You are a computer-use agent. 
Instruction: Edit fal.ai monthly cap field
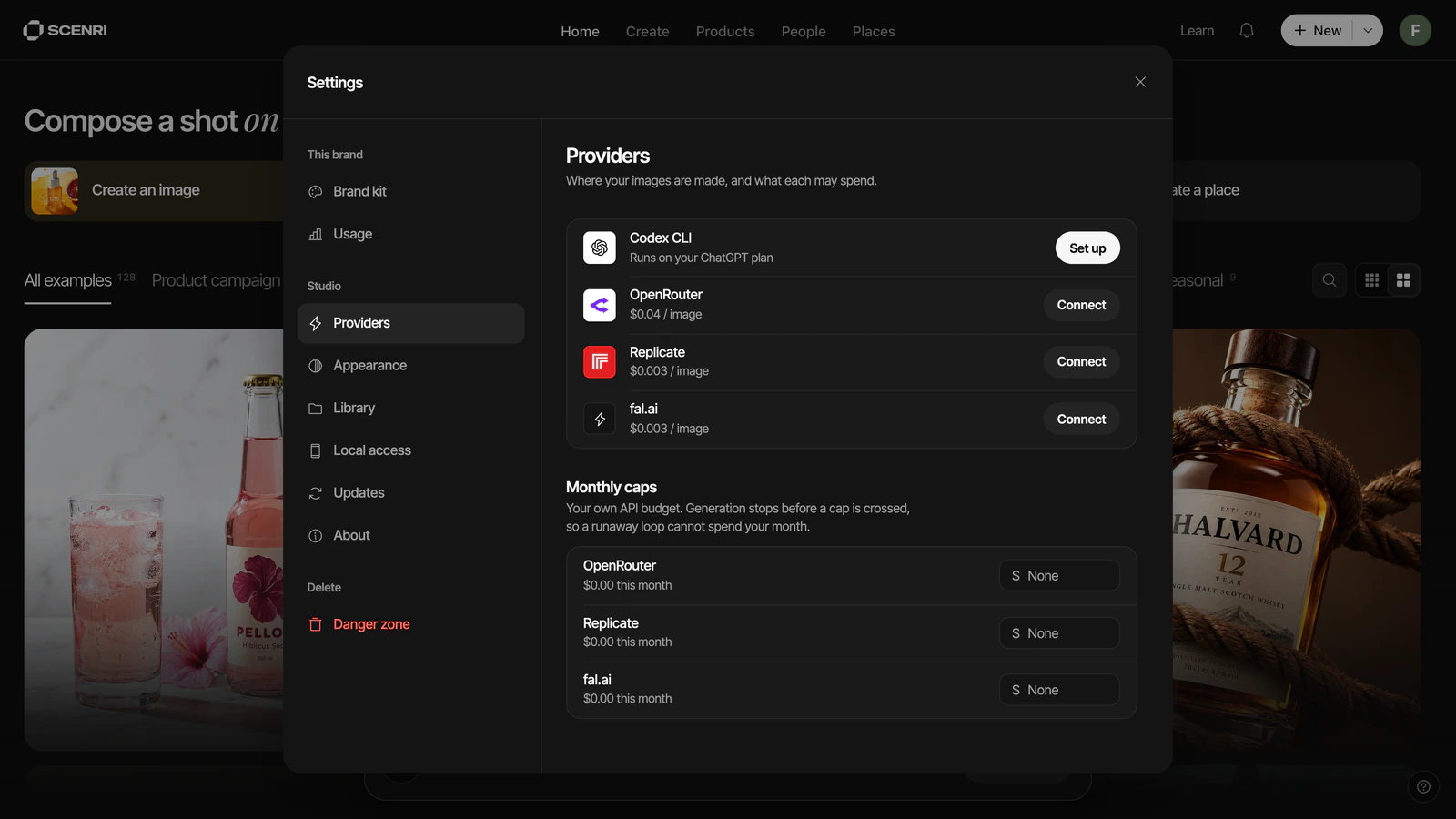coord(1059,690)
